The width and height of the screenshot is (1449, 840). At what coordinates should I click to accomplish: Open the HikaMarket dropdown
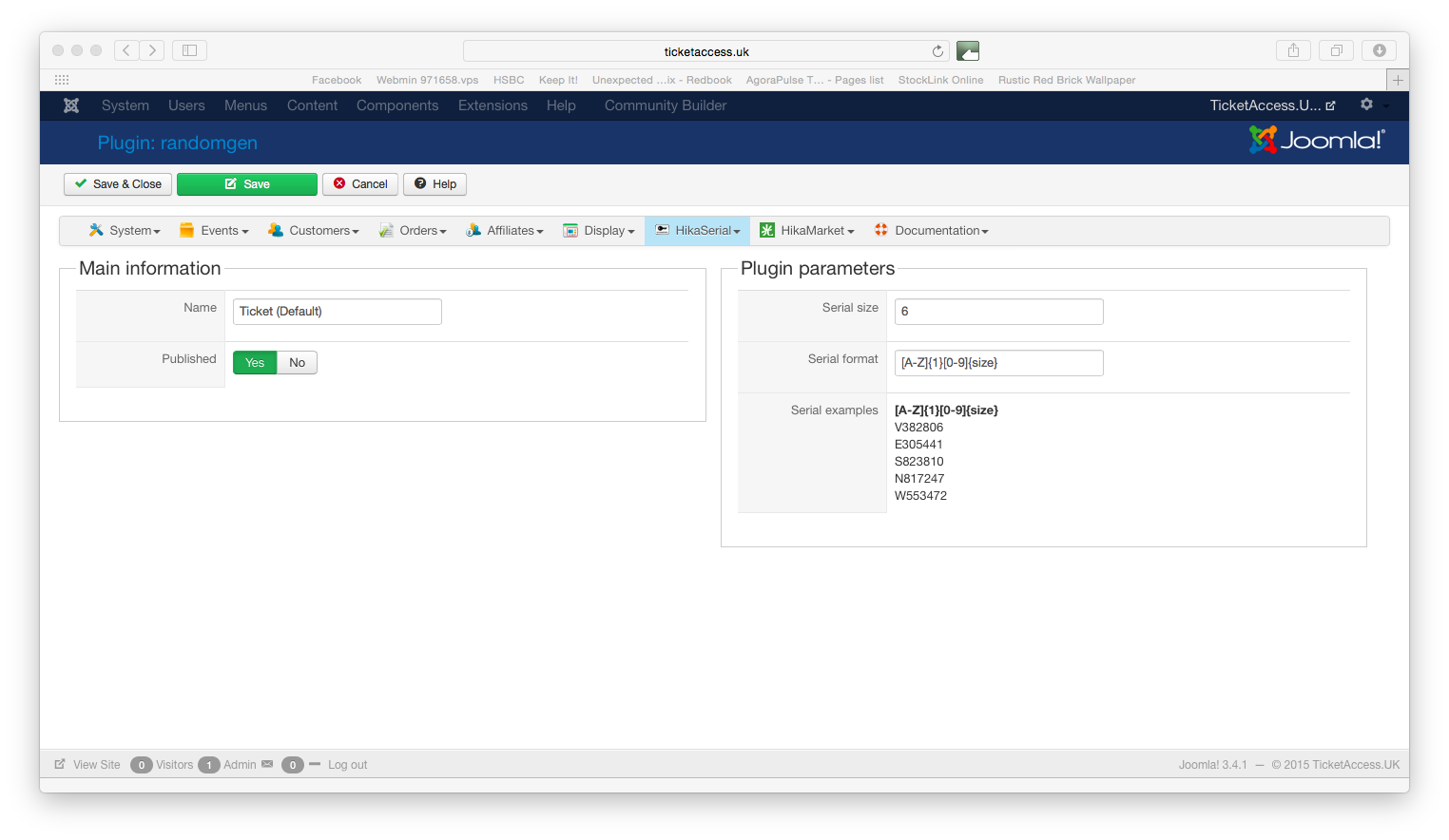807,231
